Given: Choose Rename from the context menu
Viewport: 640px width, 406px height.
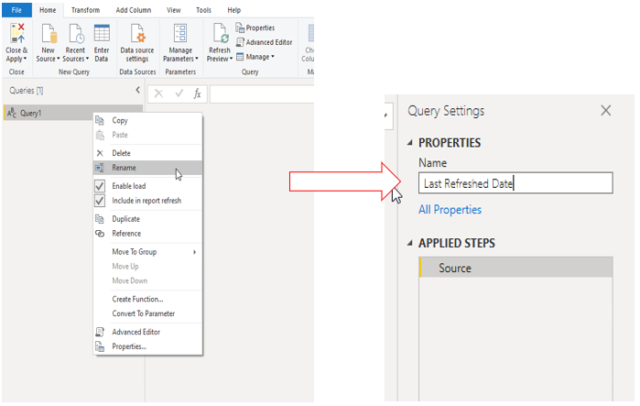Looking at the screenshot, I should tap(124, 168).
